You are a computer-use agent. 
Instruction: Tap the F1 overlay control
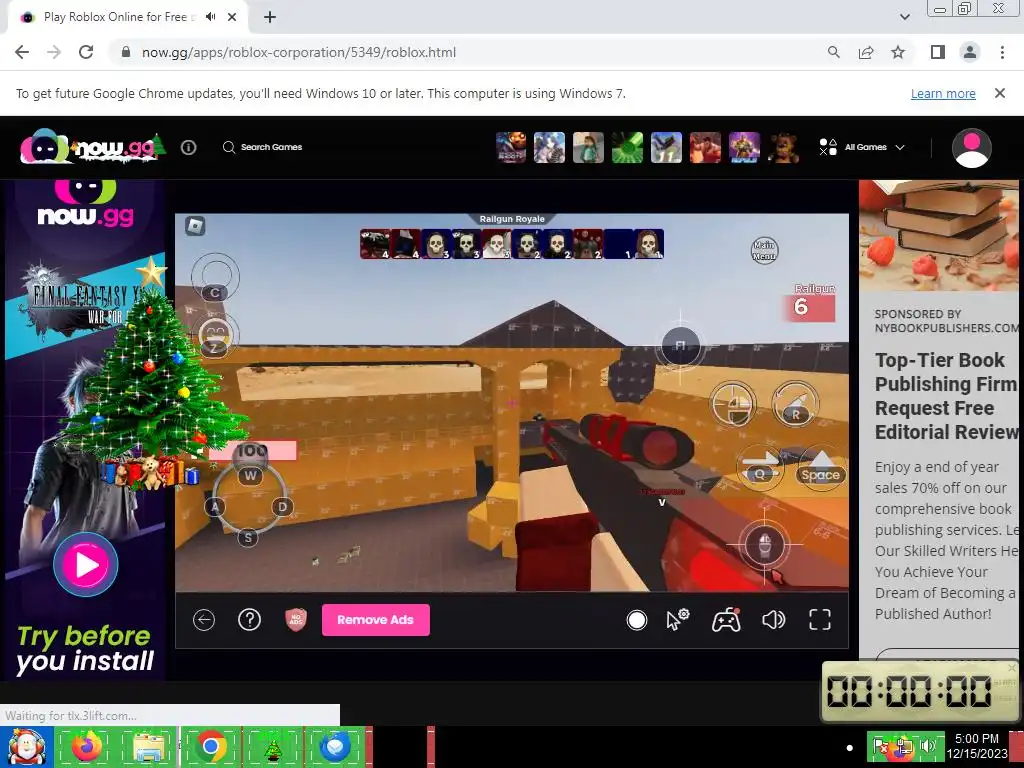coord(680,345)
